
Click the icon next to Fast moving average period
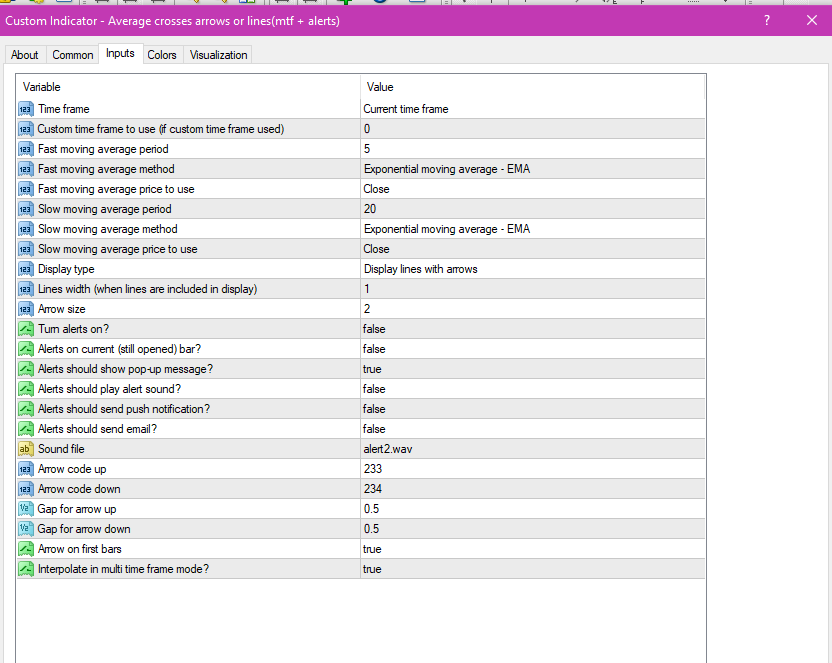26,149
